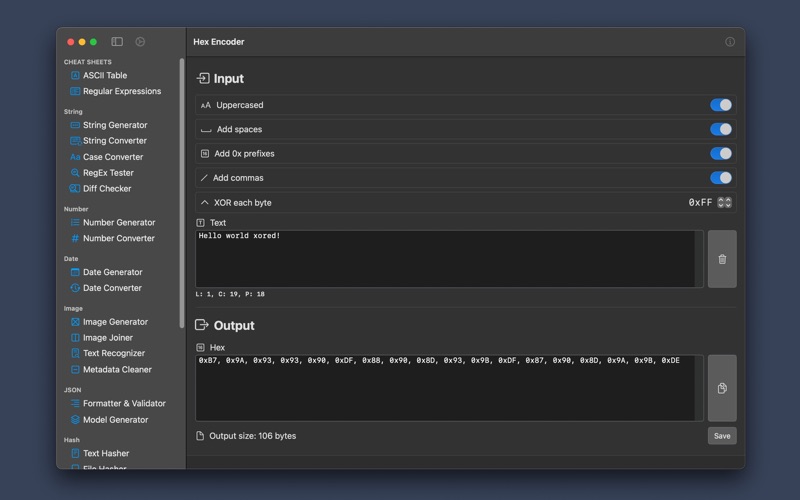This screenshot has height=500, width=800.
Task: Save the hex output
Action: click(x=722, y=436)
